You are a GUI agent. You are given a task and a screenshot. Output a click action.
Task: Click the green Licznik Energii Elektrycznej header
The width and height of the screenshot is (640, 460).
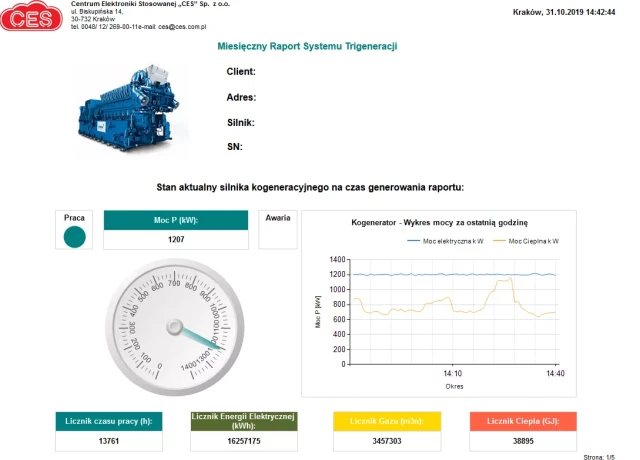tap(244, 421)
